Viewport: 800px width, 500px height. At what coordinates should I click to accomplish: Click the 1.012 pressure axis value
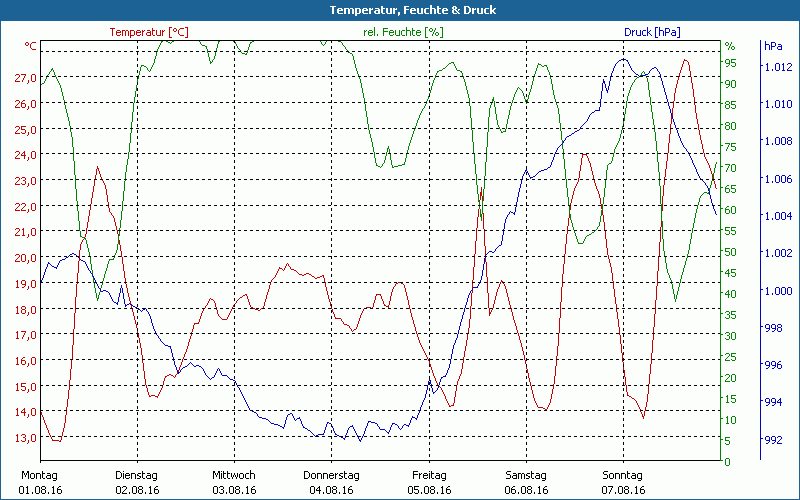(777, 67)
